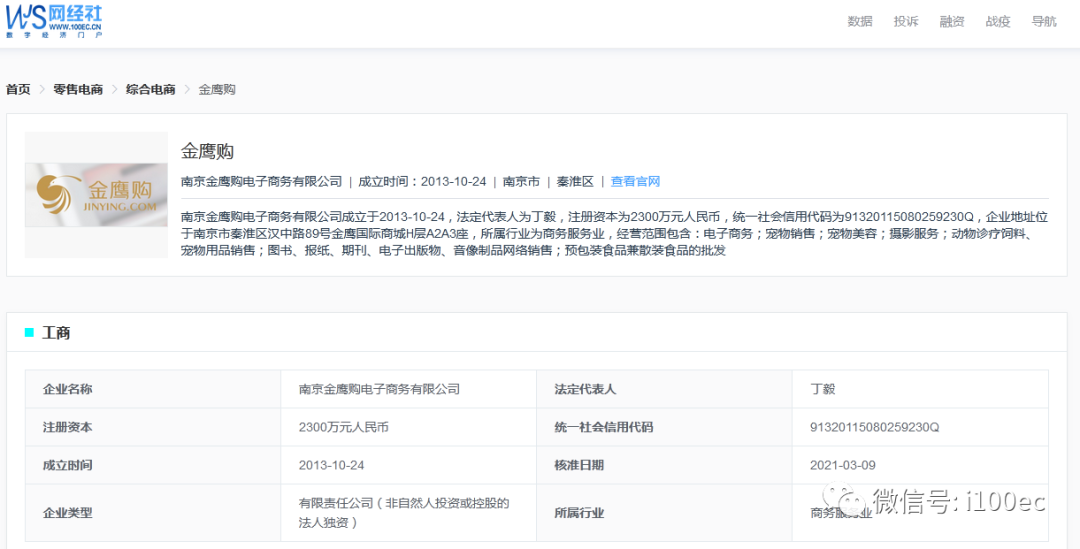Click the company description paragraph
Viewport: 1080px width, 549px height.
[614, 234]
